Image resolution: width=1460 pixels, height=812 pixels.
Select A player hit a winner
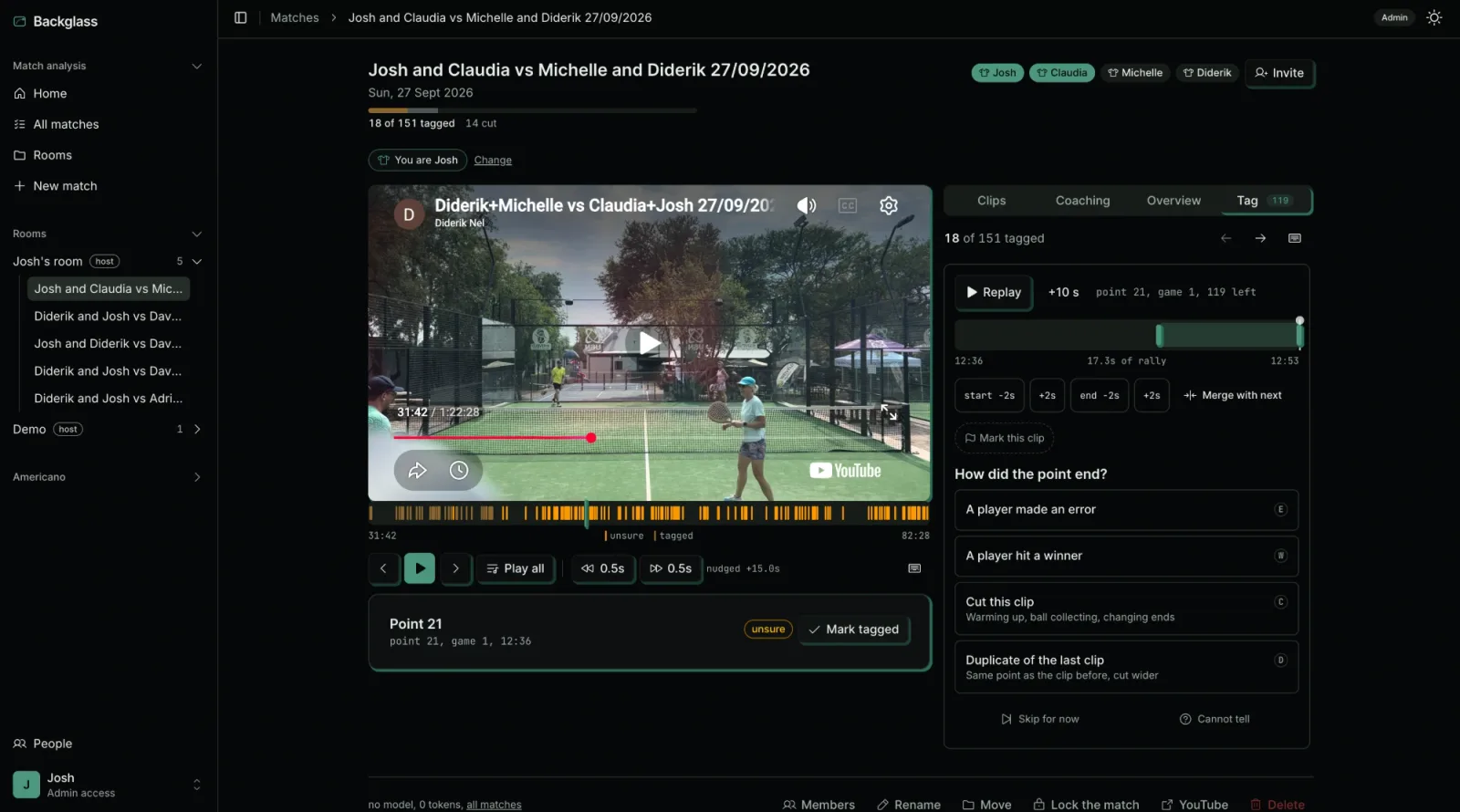click(1126, 556)
